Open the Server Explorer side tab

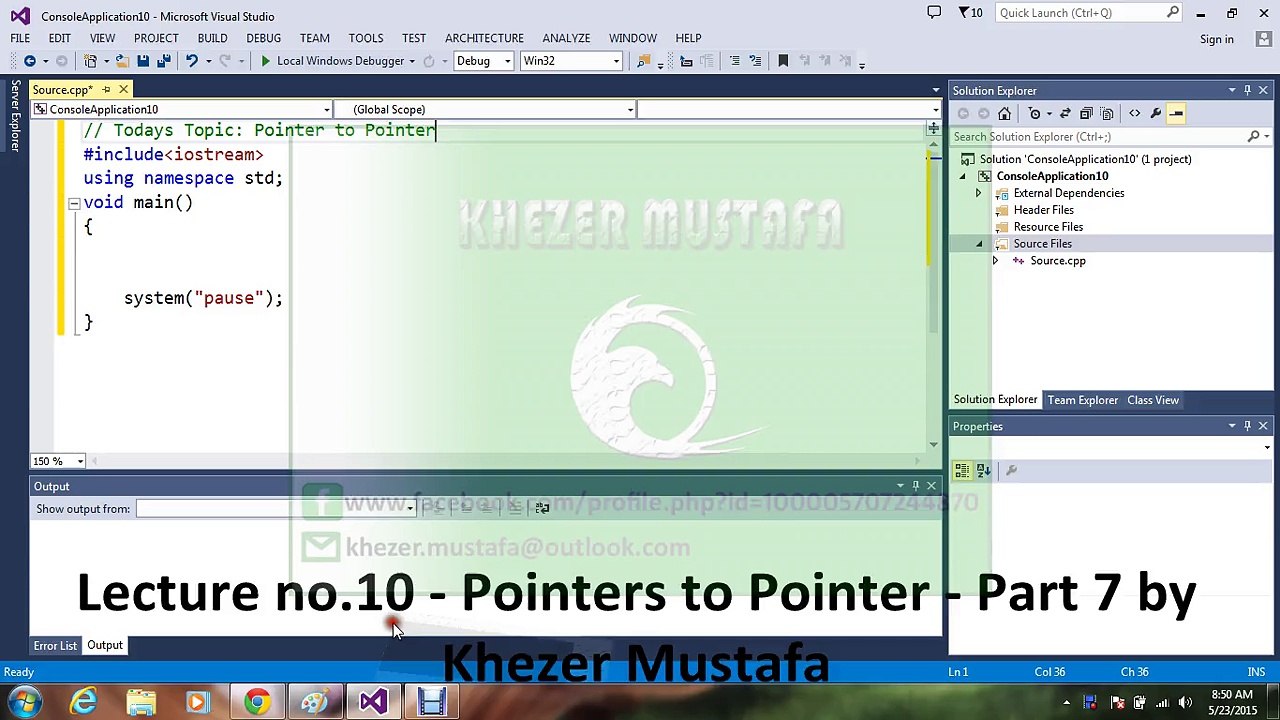pyautogui.click(x=15, y=116)
